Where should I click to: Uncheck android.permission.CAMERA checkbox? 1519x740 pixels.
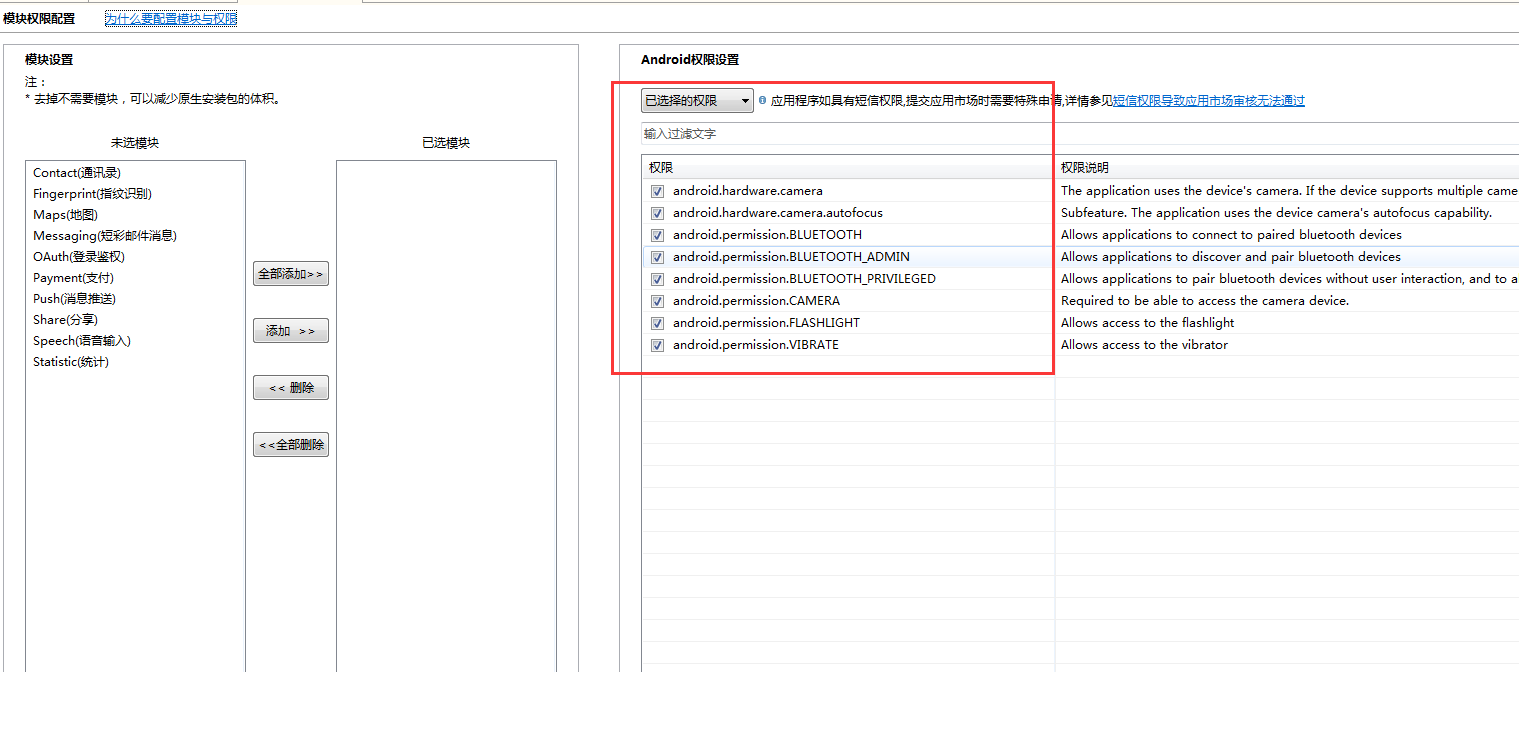pyautogui.click(x=658, y=301)
